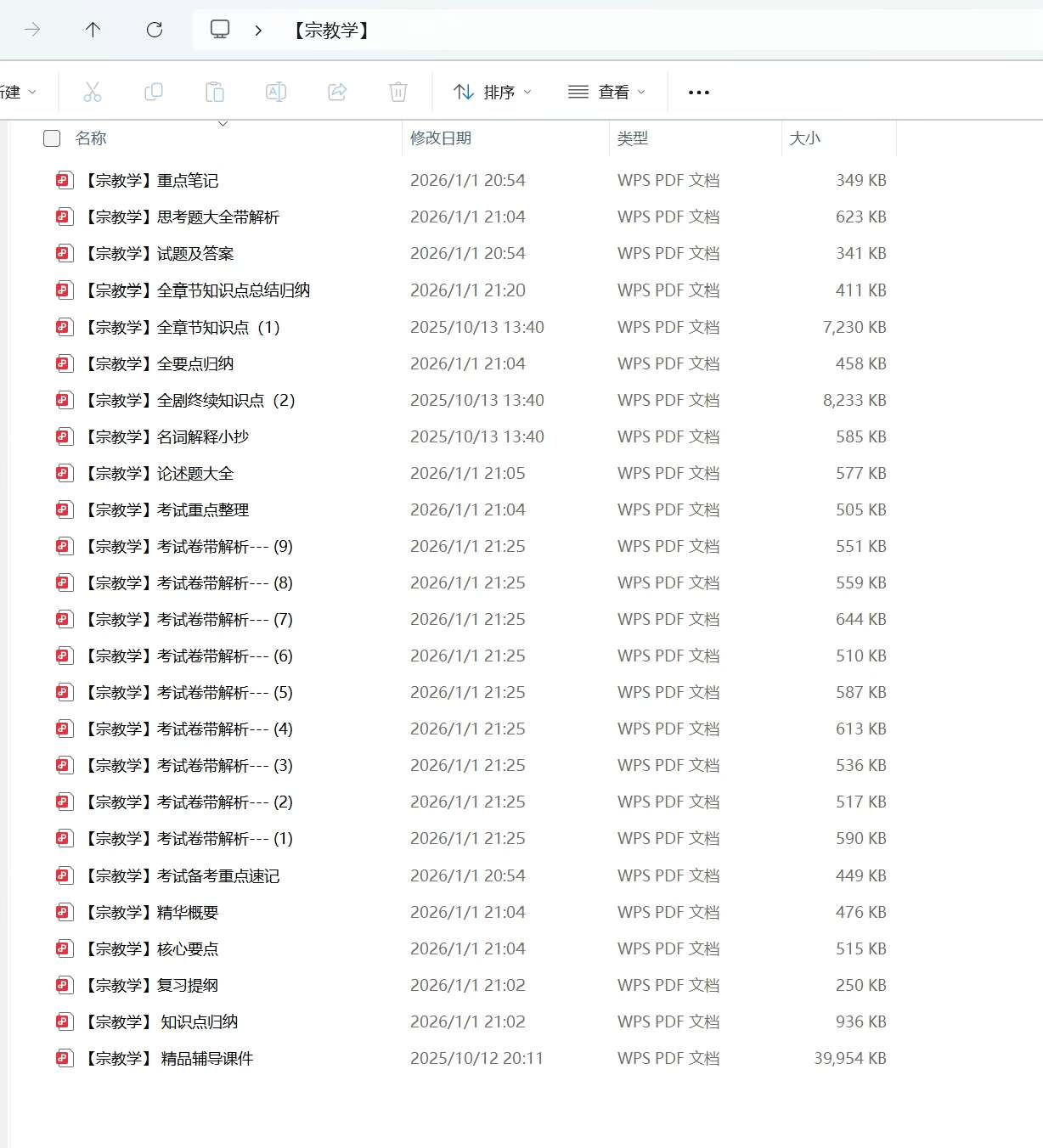Click the This PC monitor icon
Image resolution: width=1043 pixels, height=1148 pixels.
click(x=220, y=30)
